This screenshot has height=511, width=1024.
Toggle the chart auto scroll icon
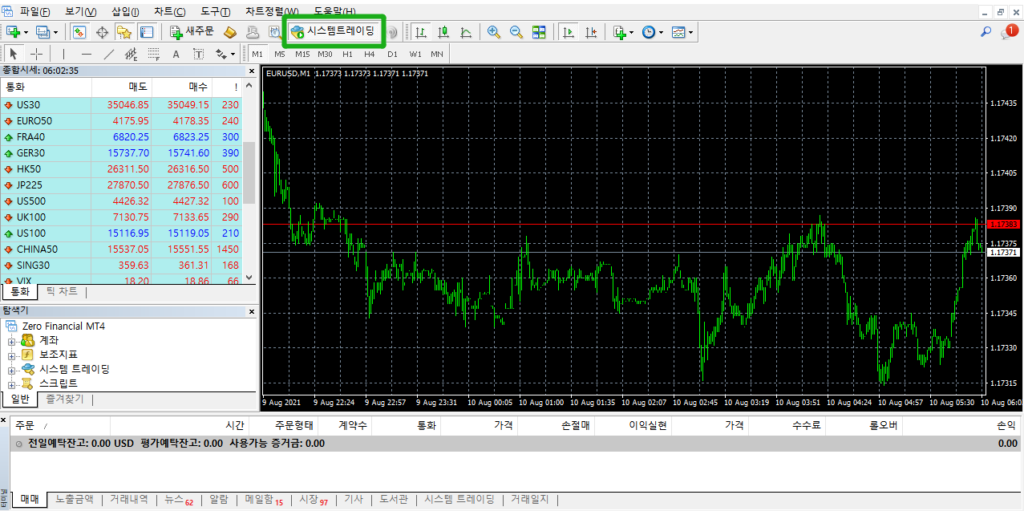tap(569, 31)
